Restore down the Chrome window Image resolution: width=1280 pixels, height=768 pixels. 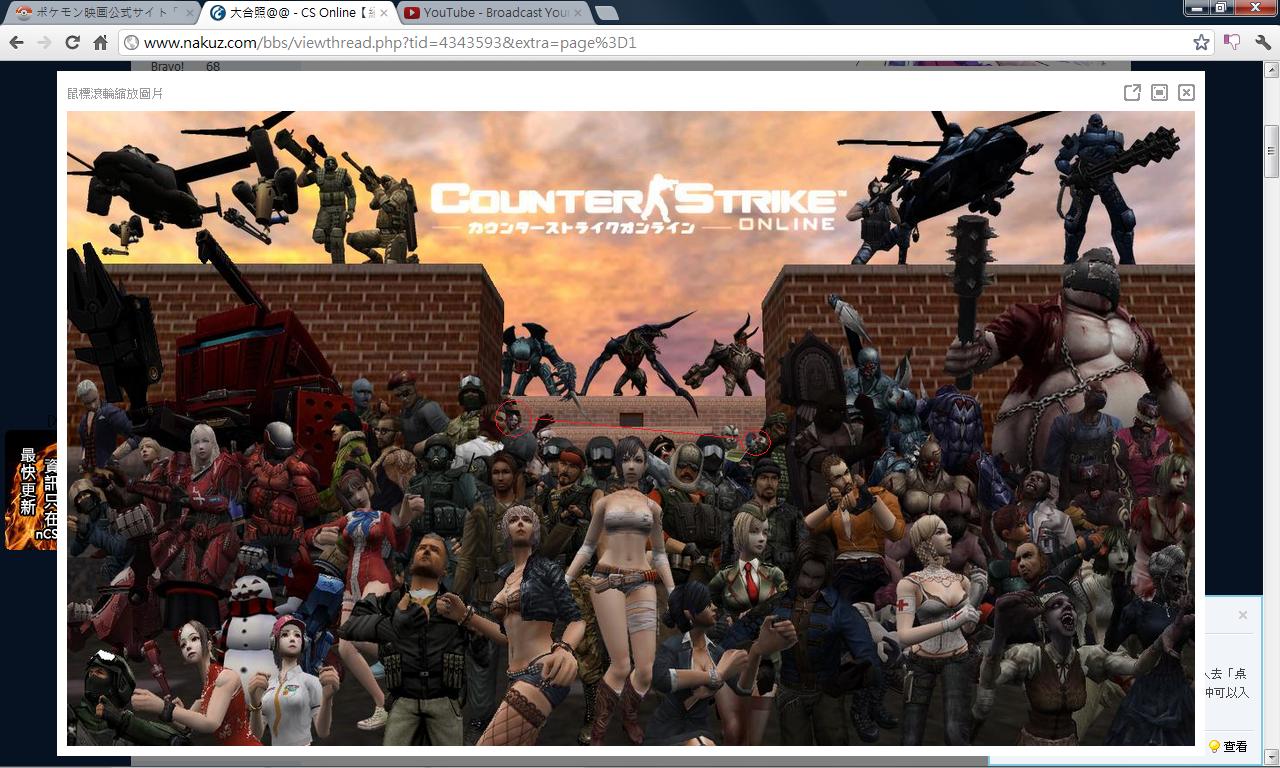coord(1222,7)
